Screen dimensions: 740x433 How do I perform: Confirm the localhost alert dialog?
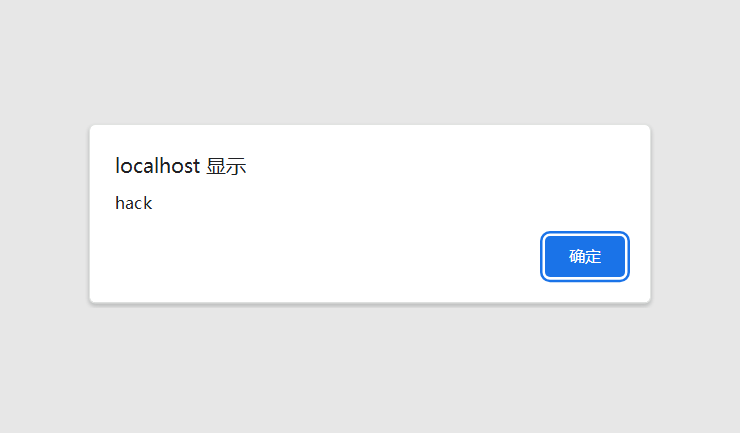[585, 256]
